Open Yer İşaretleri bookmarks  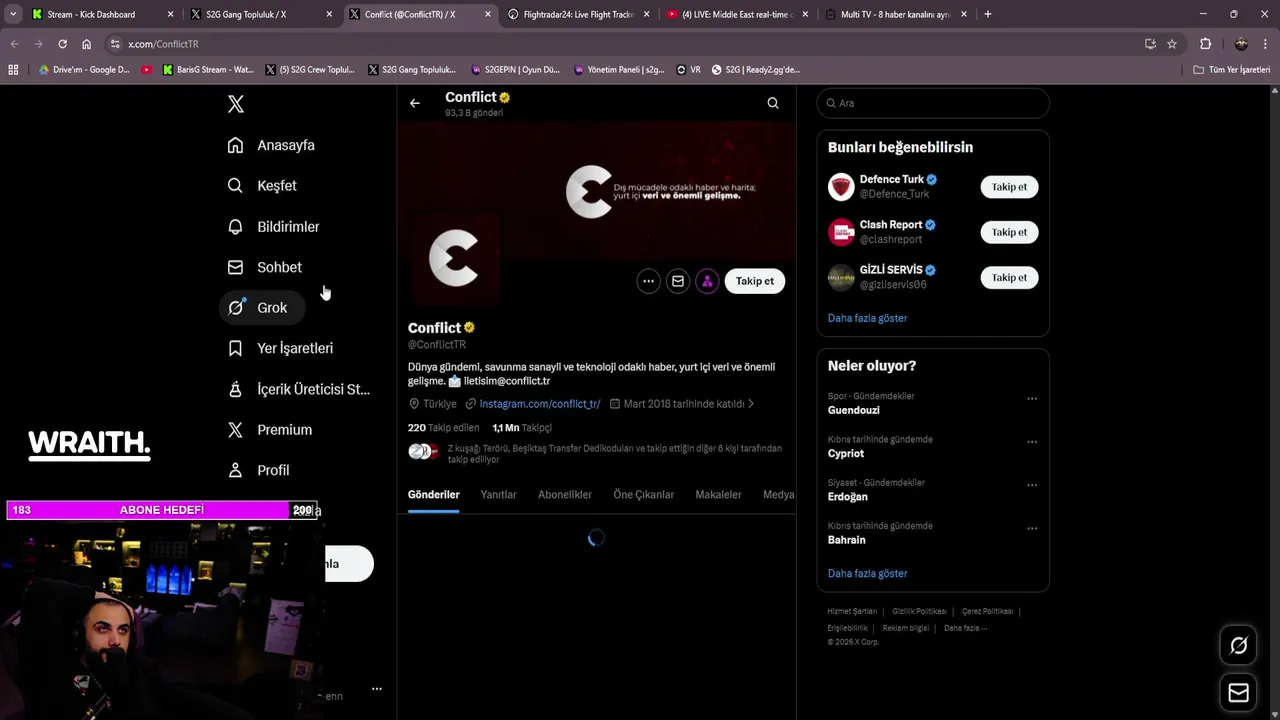(280, 348)
